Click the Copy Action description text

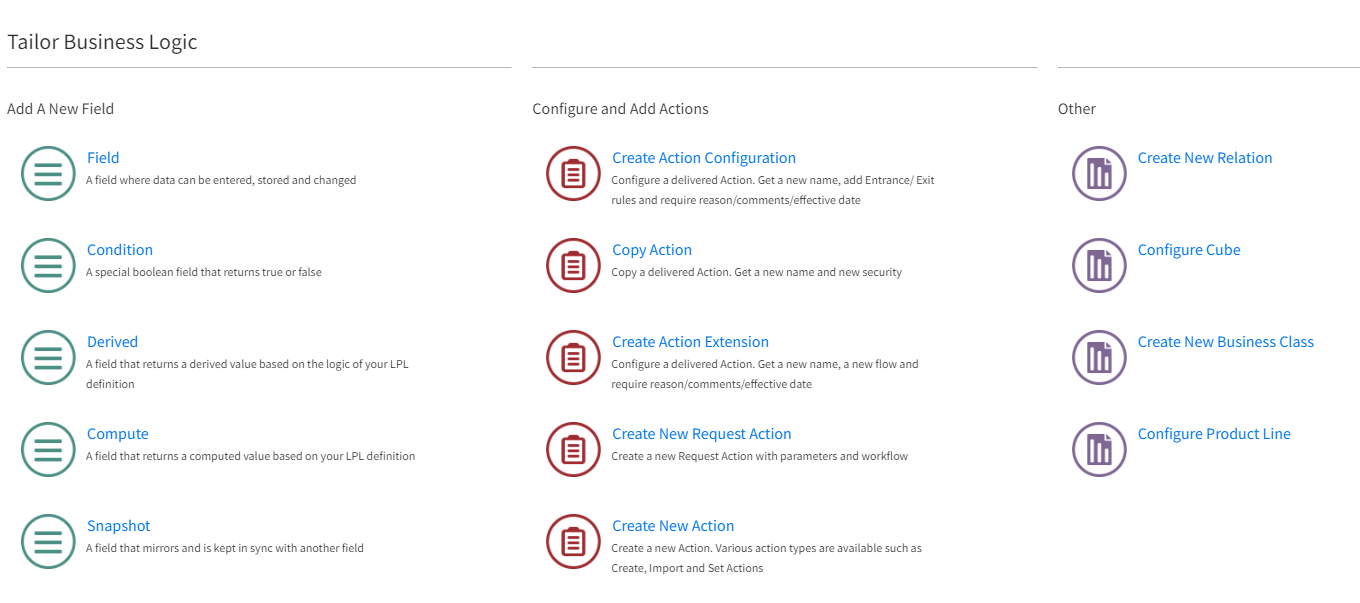[x=757, y=272]
